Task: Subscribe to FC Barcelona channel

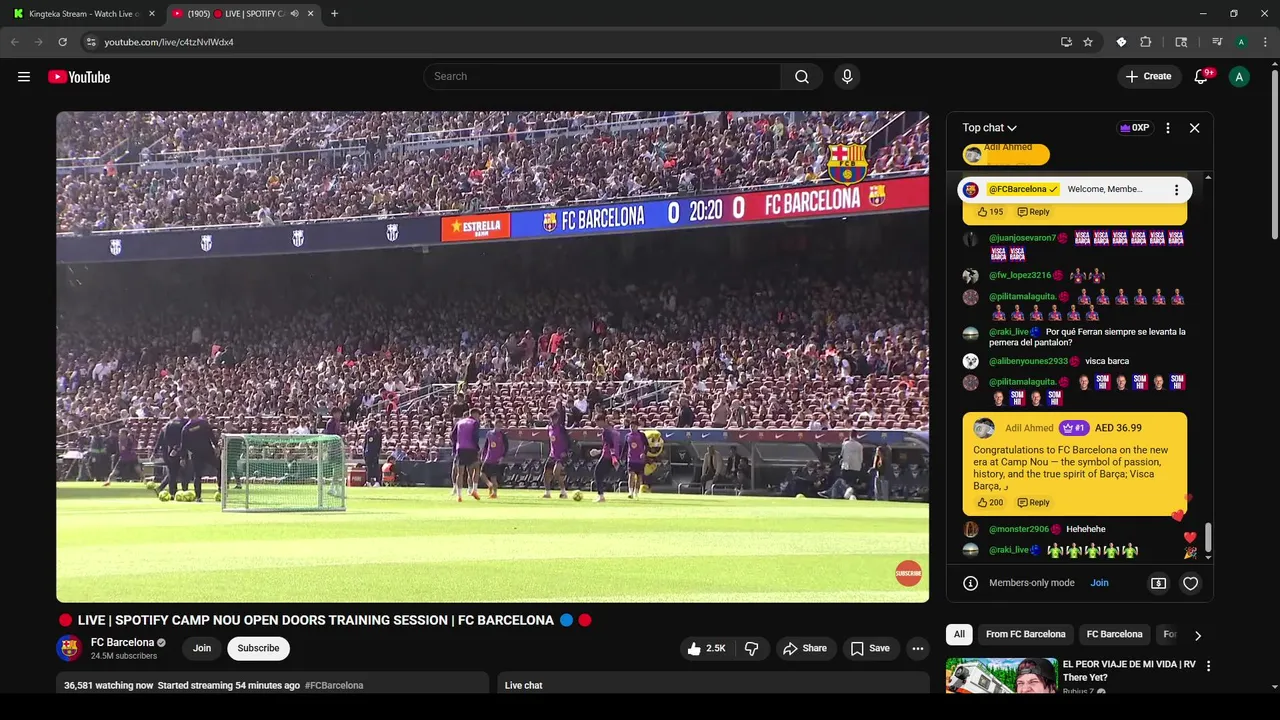Action: point(258,648)
